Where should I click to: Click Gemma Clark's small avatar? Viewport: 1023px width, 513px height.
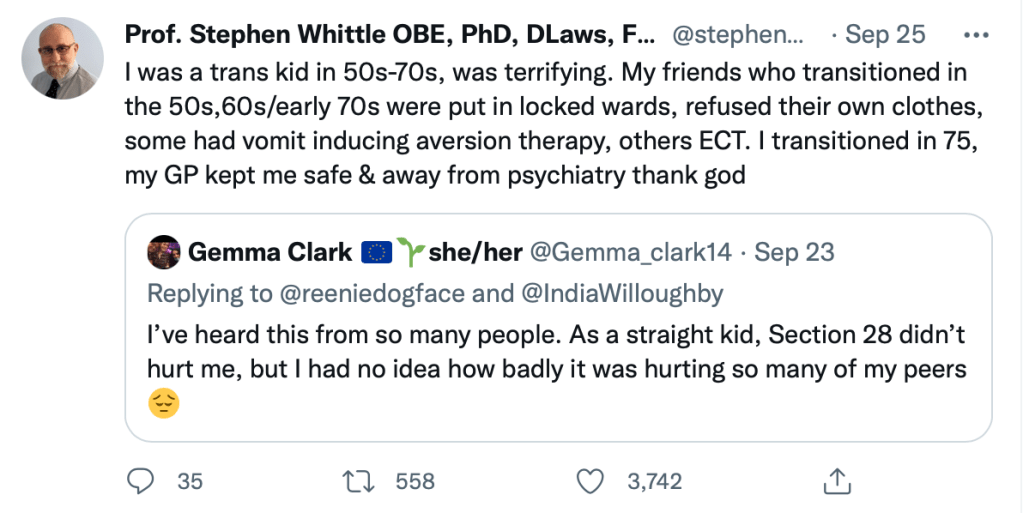pyautogui.click(x=163, y=252)
